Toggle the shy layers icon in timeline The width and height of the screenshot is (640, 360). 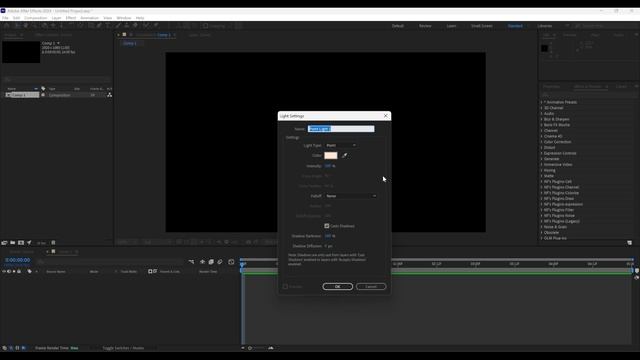click(x=202, y=262)
